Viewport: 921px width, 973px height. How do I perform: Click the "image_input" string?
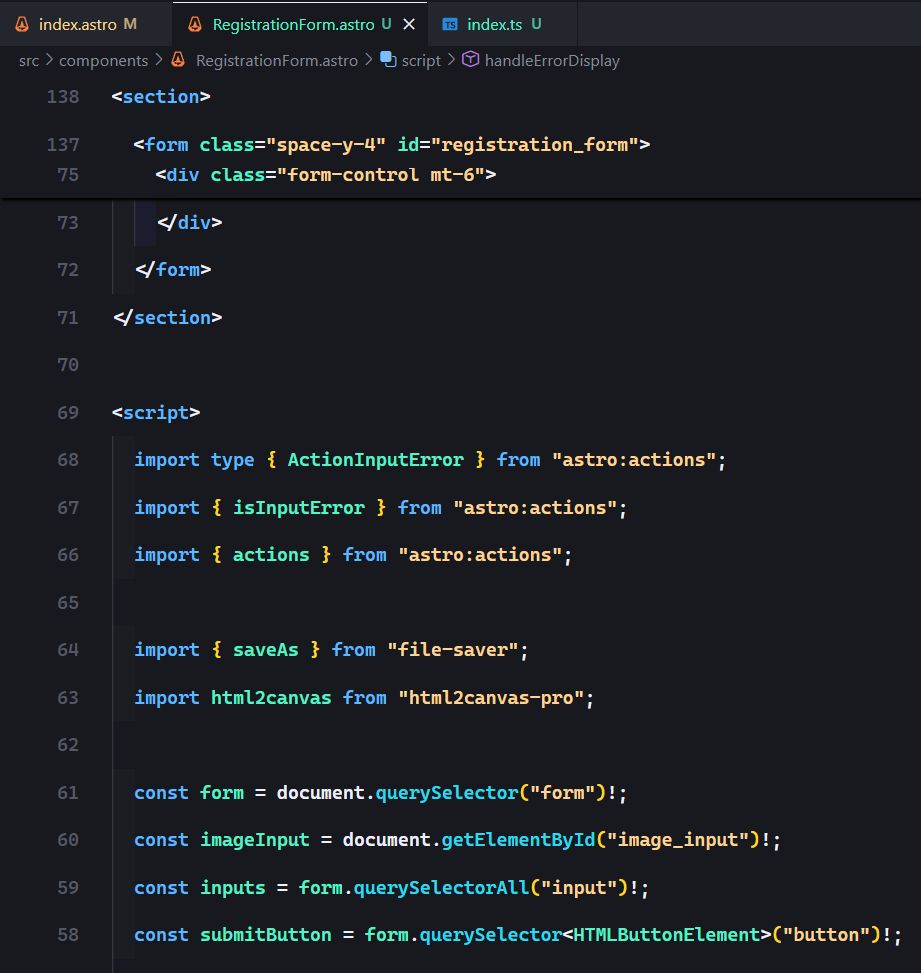[678, 840]
